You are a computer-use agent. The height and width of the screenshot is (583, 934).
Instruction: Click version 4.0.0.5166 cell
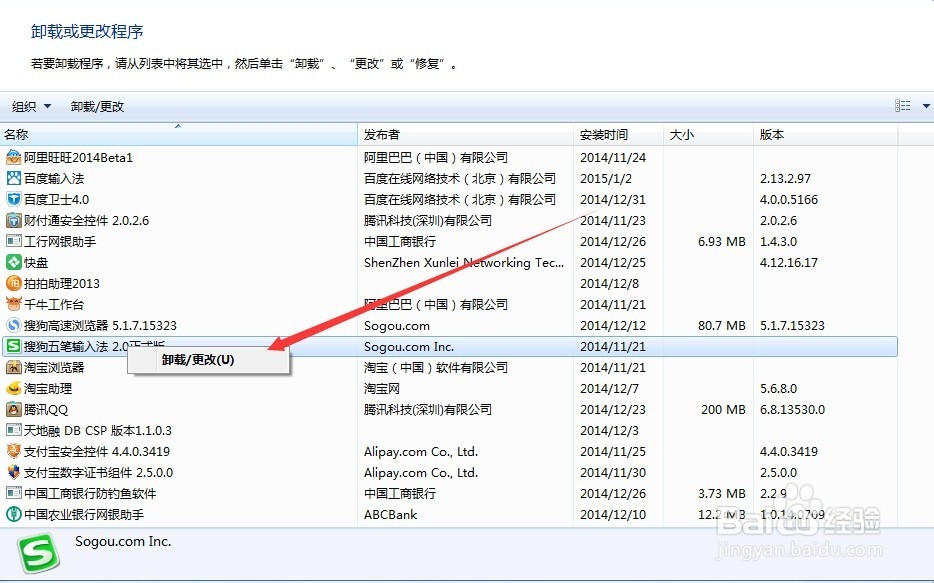(x=789, y=199)
